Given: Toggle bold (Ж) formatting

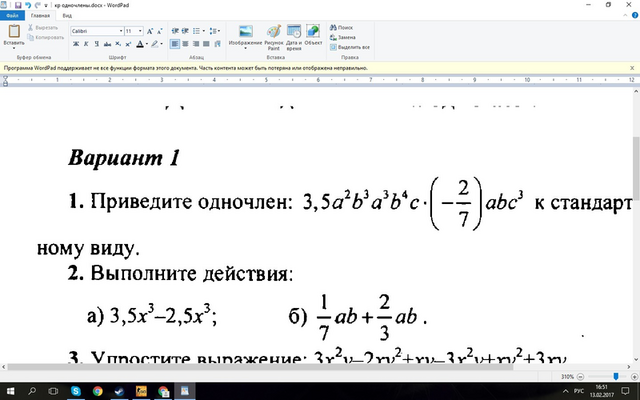Looking at the screenshot, I should [76, 44].
